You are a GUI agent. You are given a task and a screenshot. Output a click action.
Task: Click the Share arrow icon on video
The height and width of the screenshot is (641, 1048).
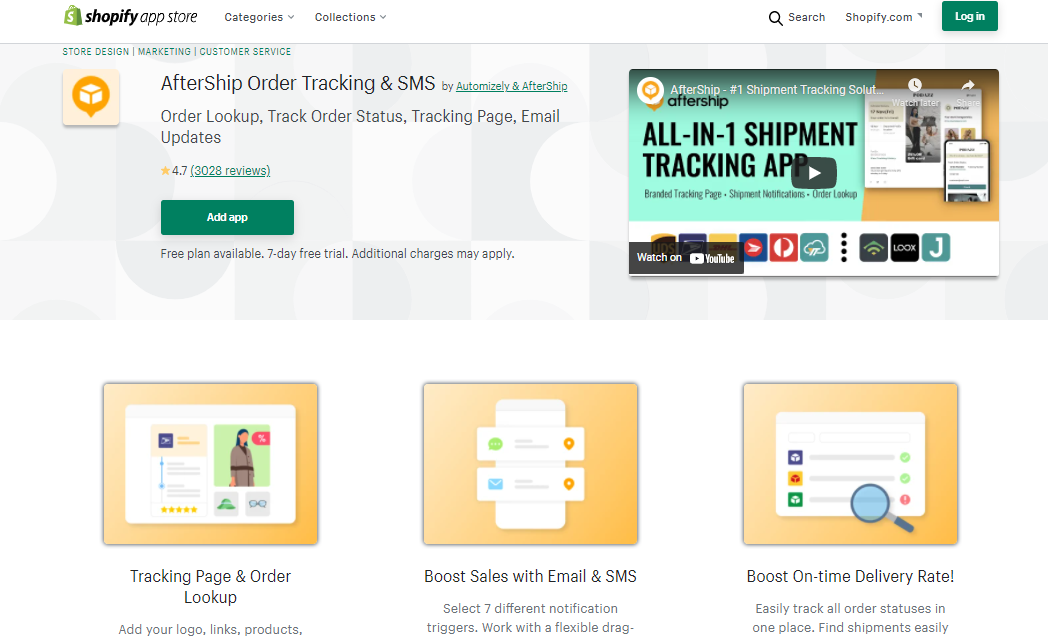pos(968,85)
